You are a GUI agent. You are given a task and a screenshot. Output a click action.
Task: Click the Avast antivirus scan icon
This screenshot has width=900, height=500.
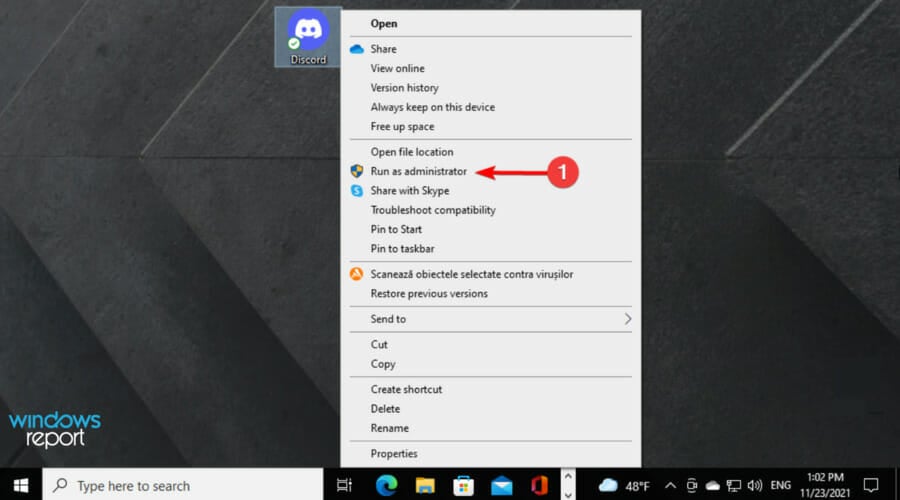pos(356,274)
